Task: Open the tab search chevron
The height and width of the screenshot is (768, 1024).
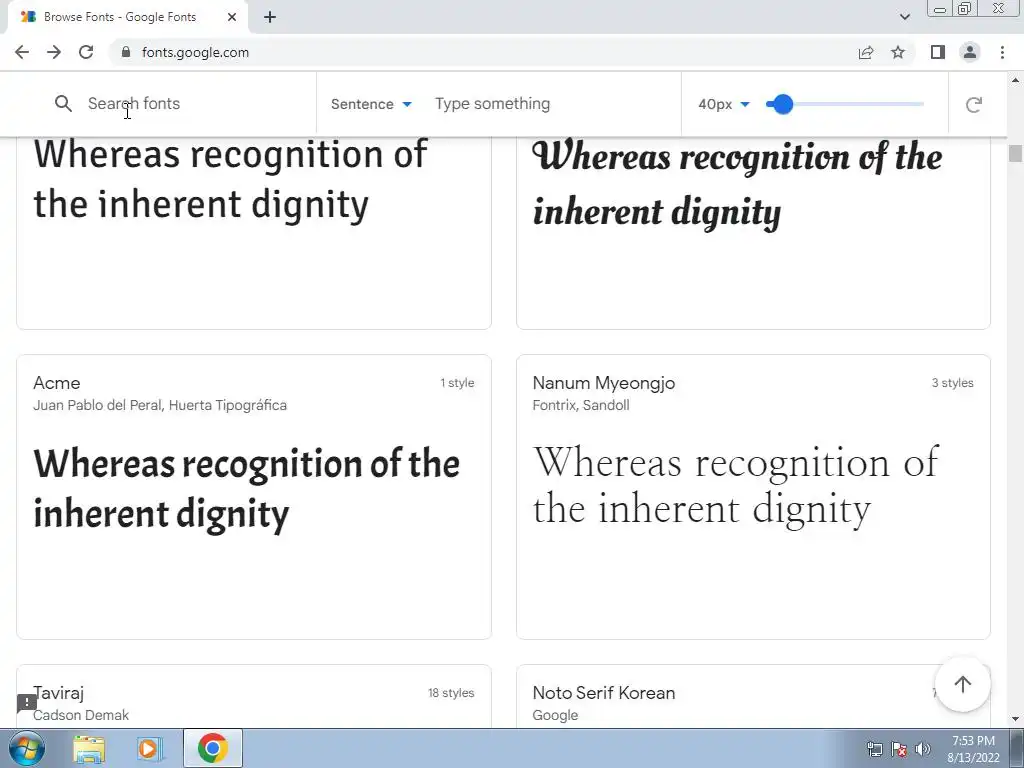Action: coord(904,17)
